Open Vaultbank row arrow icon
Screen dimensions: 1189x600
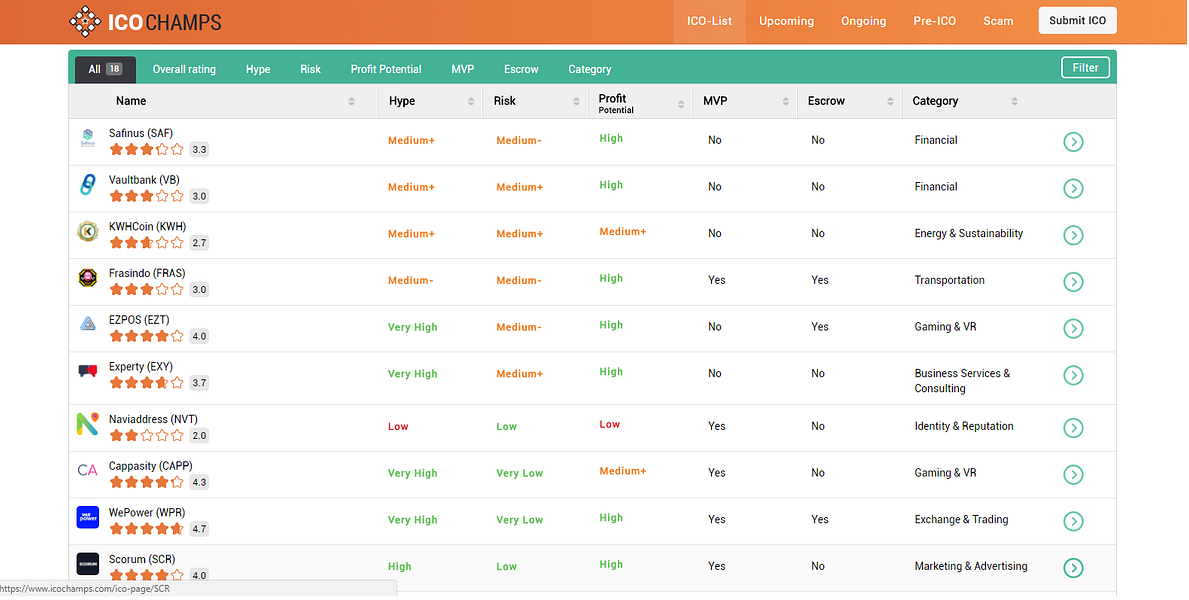coord(1073,188)
